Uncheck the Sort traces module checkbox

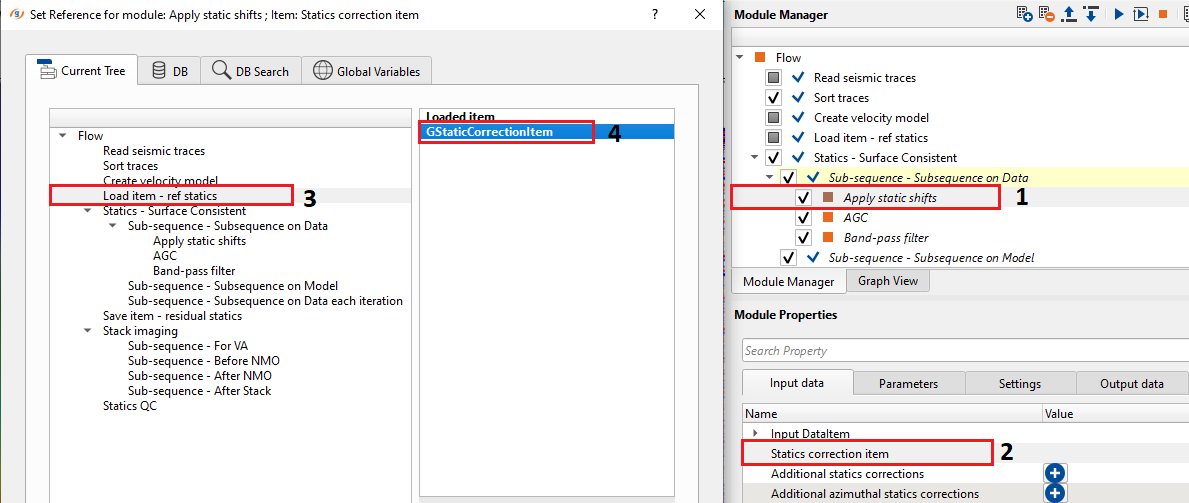click(773, 98)
